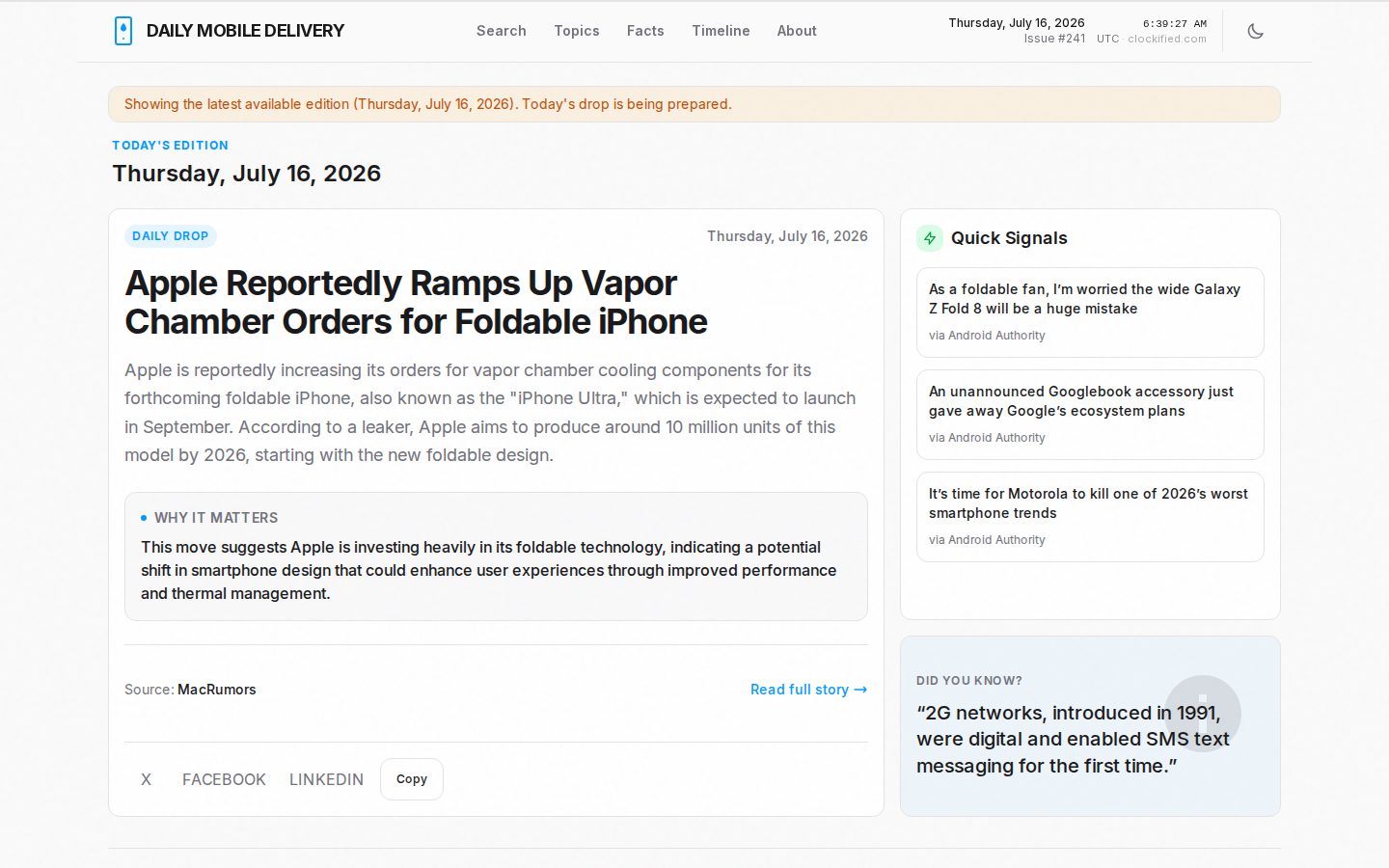The image size is (1389, 868).
Task: Click the DAILY DROP badge
Action: click(171, 236)
